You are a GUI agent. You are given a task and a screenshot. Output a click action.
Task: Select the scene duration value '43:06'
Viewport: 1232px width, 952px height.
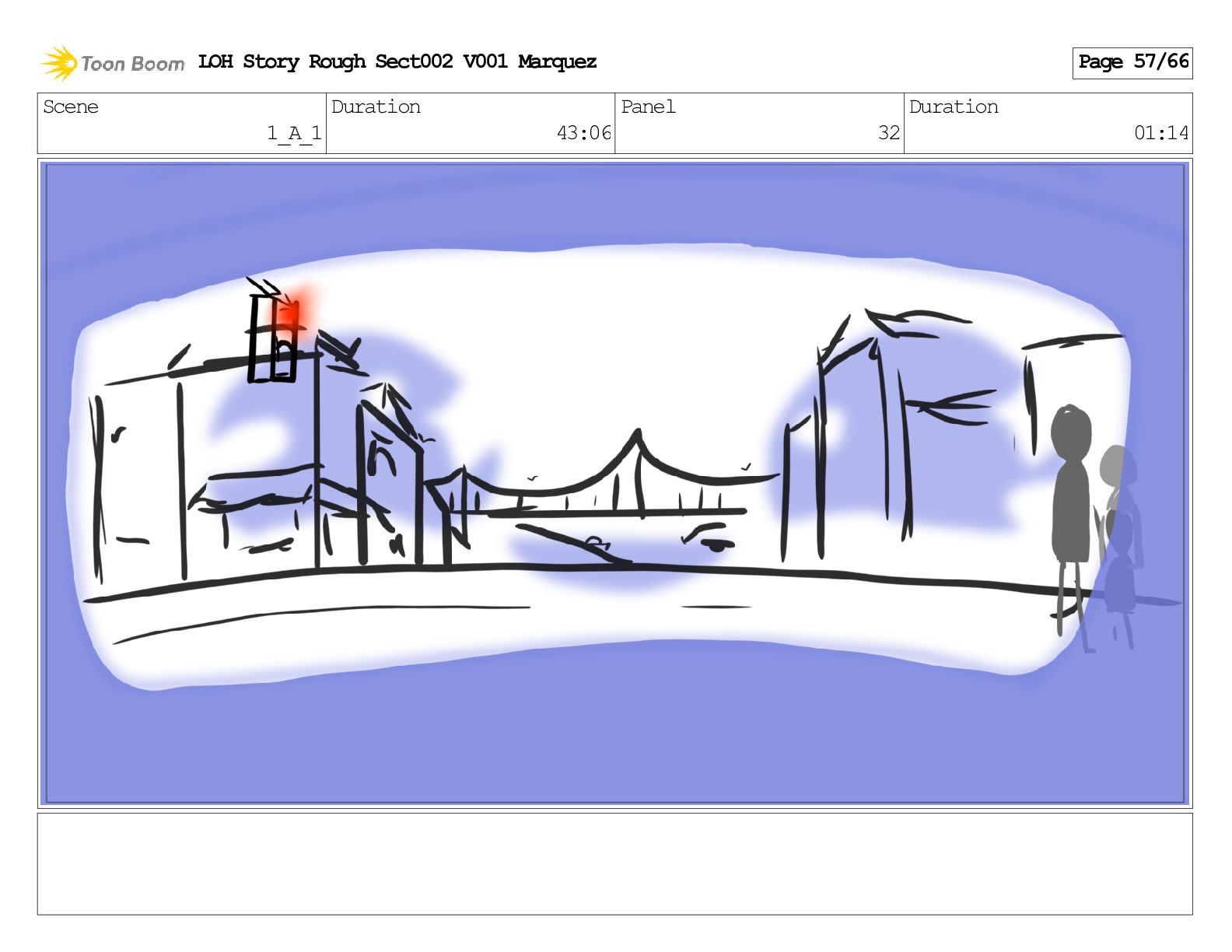click(584, 133)
